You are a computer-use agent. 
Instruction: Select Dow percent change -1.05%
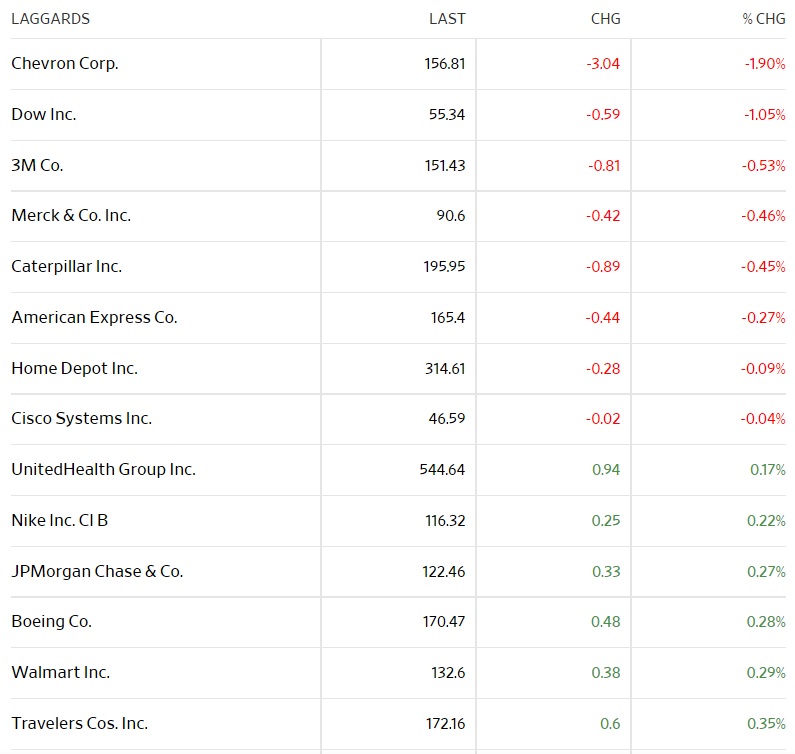(765, 115)
